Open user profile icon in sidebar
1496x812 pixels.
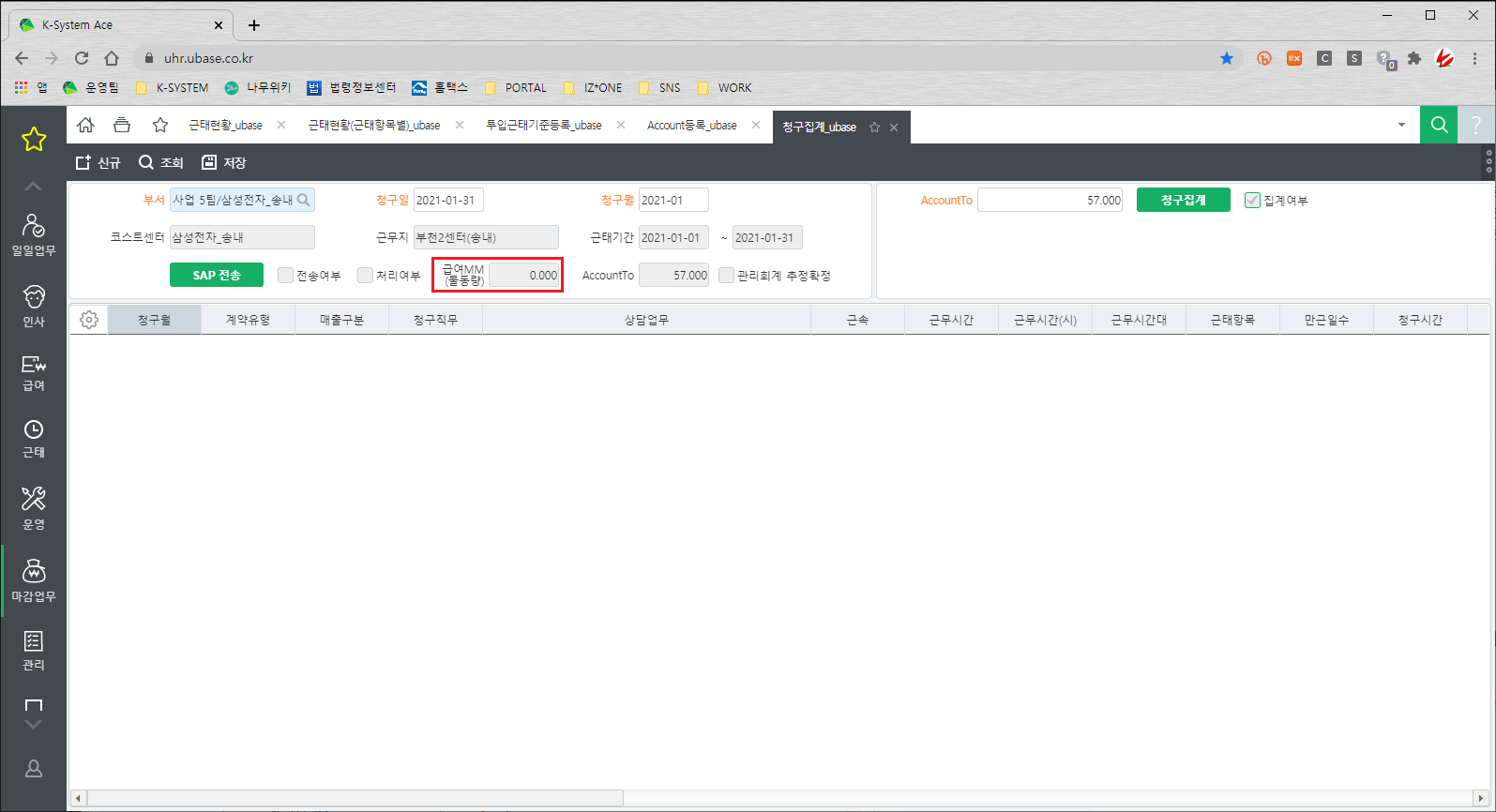(x=34, y=769)
